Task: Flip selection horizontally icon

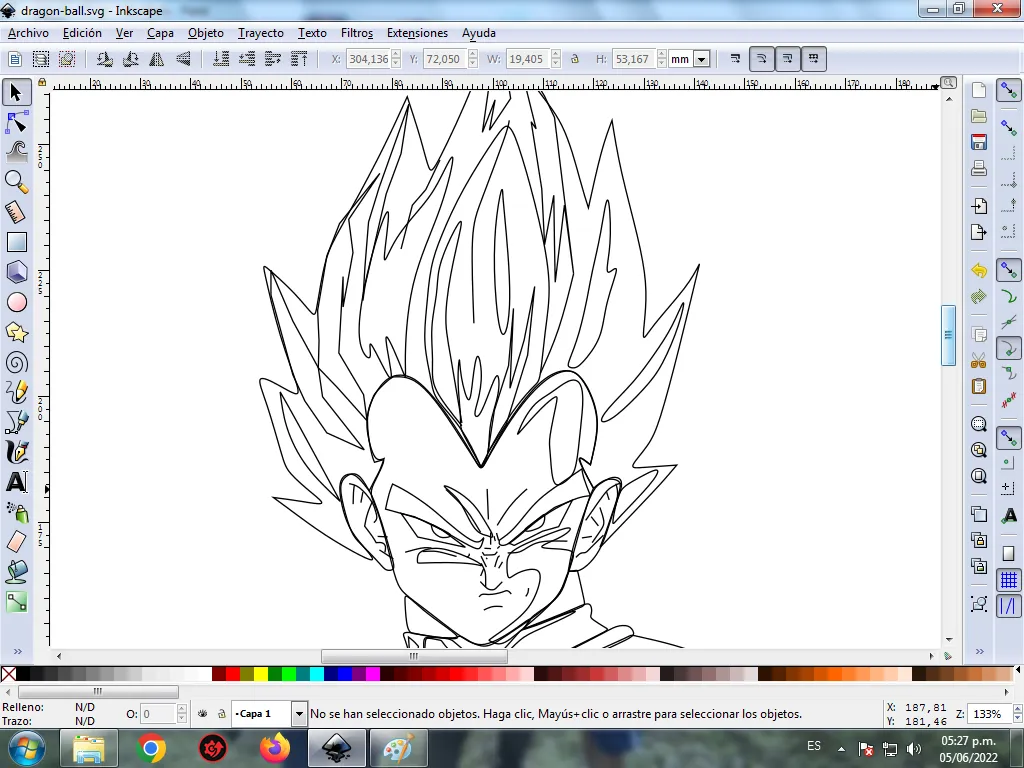Action: tap(157, 59)
